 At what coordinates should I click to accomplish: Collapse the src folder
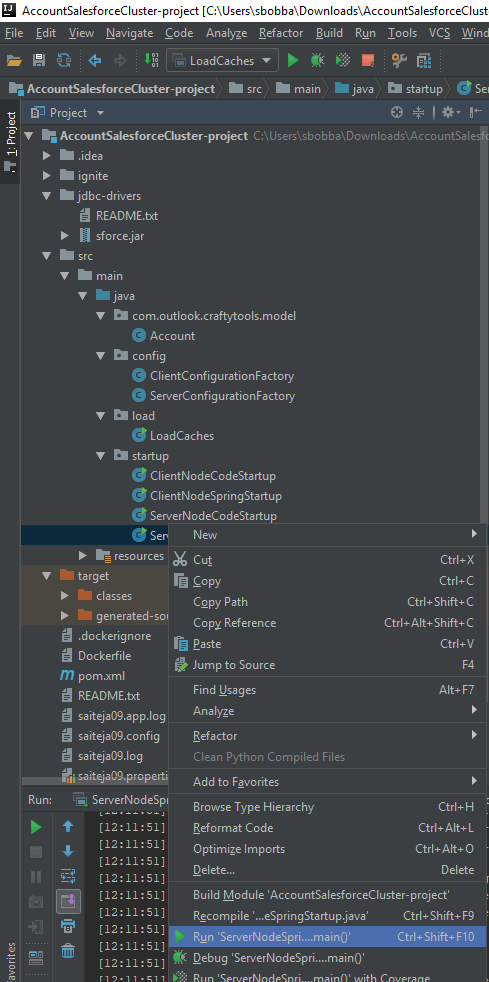point(46,256)
